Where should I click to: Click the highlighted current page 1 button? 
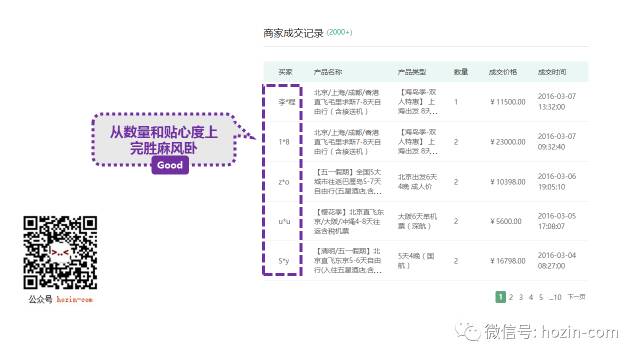(500, 297)
